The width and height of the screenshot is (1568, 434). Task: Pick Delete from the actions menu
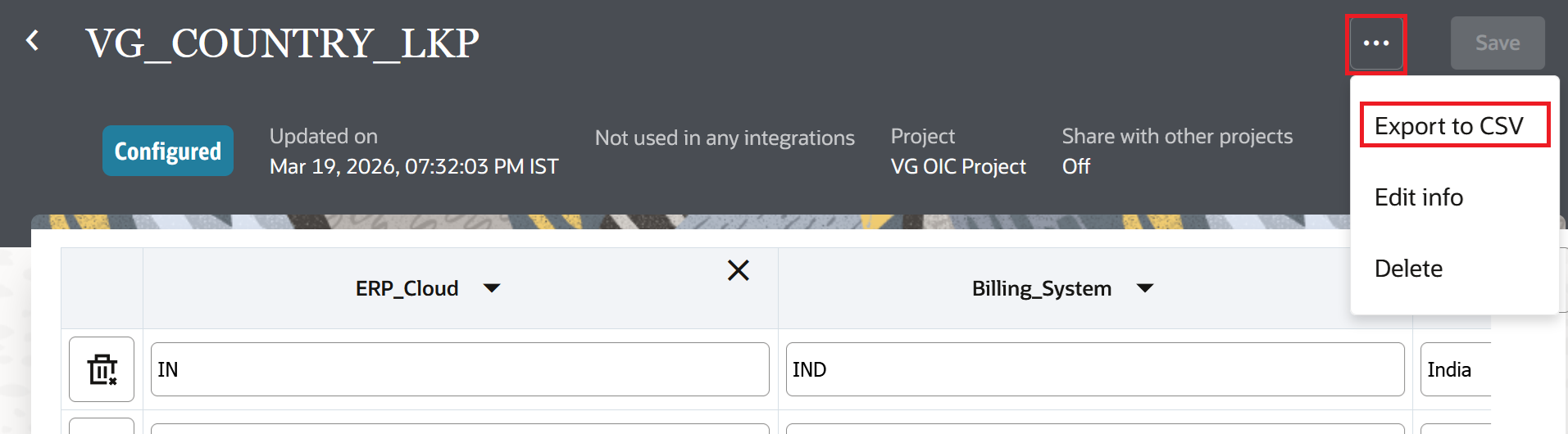[x=1408, y=269]
